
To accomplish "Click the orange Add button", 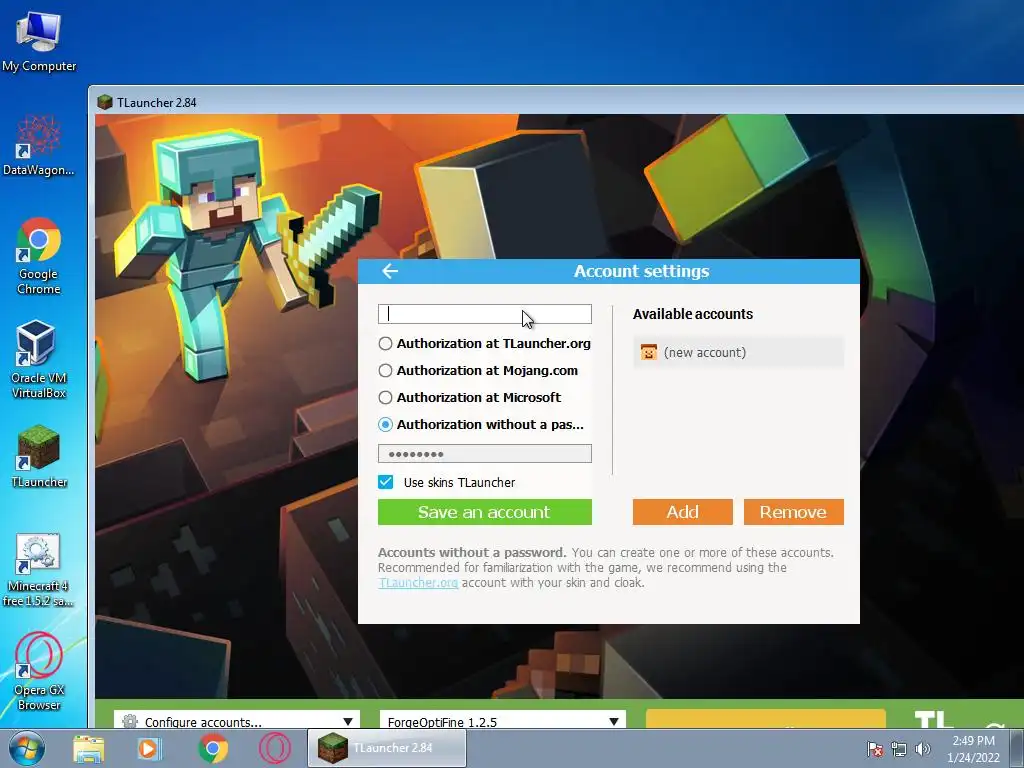I will [x=682, y=512].
